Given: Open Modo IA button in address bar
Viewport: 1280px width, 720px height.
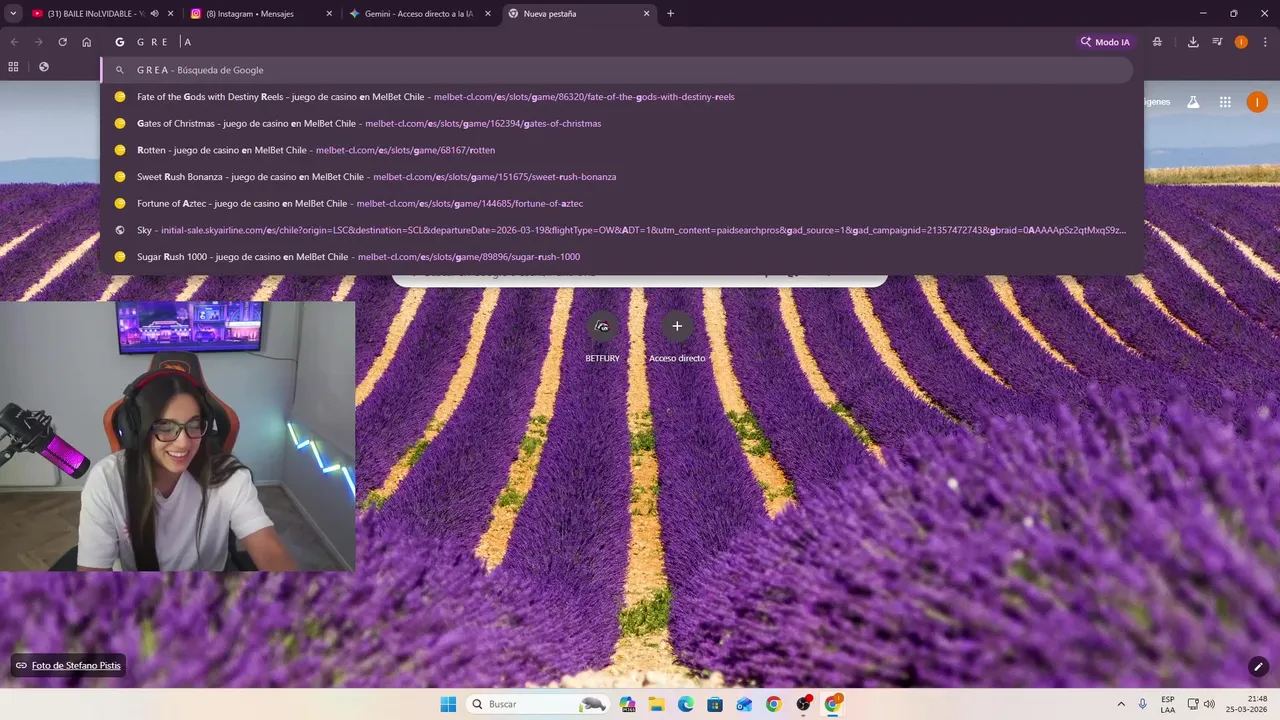Looking at the screenshot, I should 1105,42.
